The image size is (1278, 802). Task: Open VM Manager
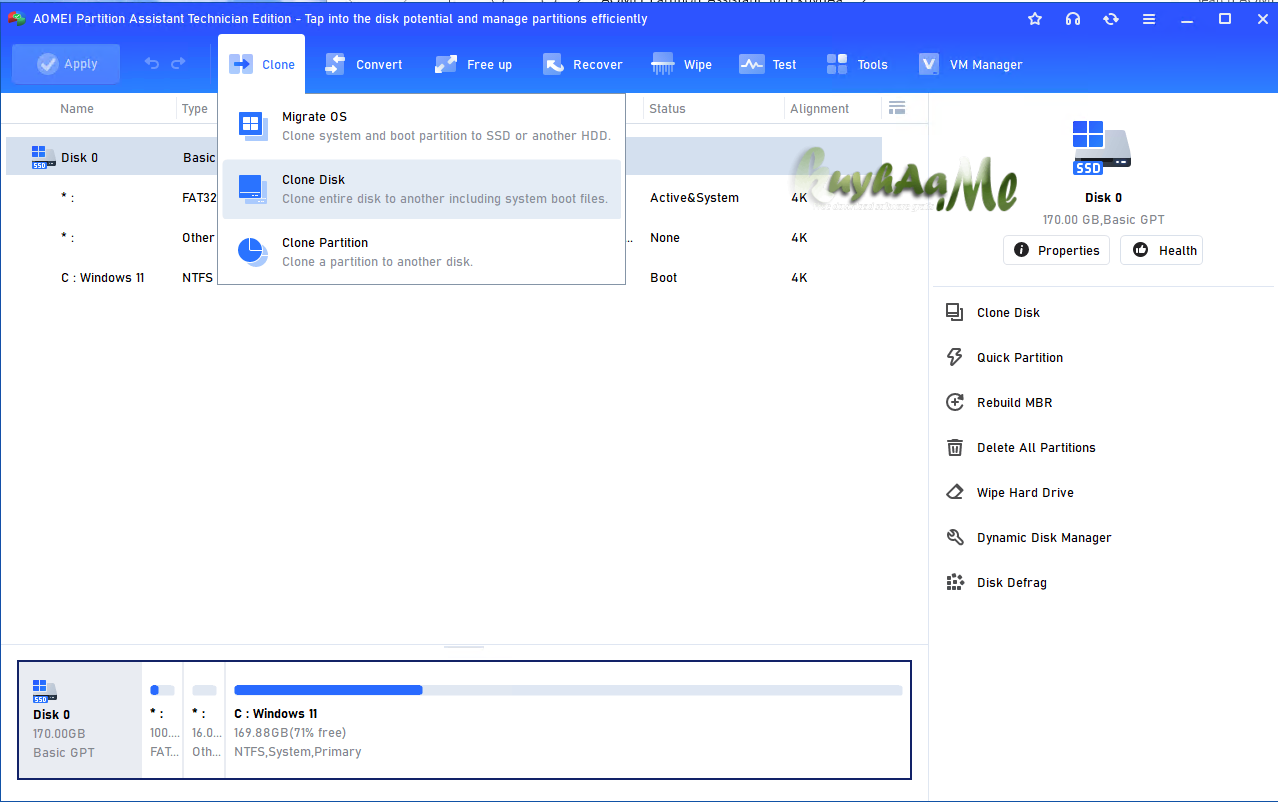970,64
